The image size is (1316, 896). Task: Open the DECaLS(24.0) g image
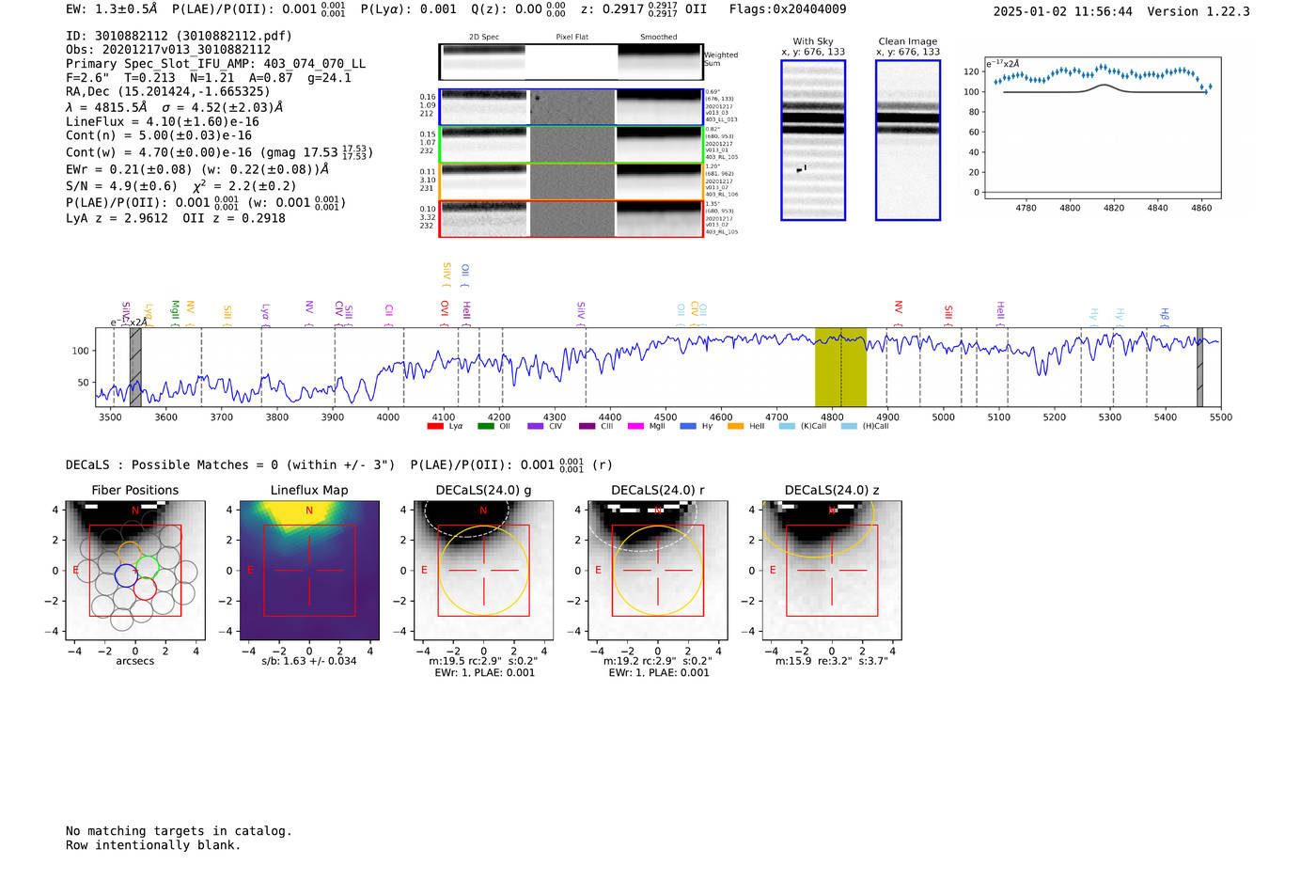pyautogui.click(x=483, y=570)
